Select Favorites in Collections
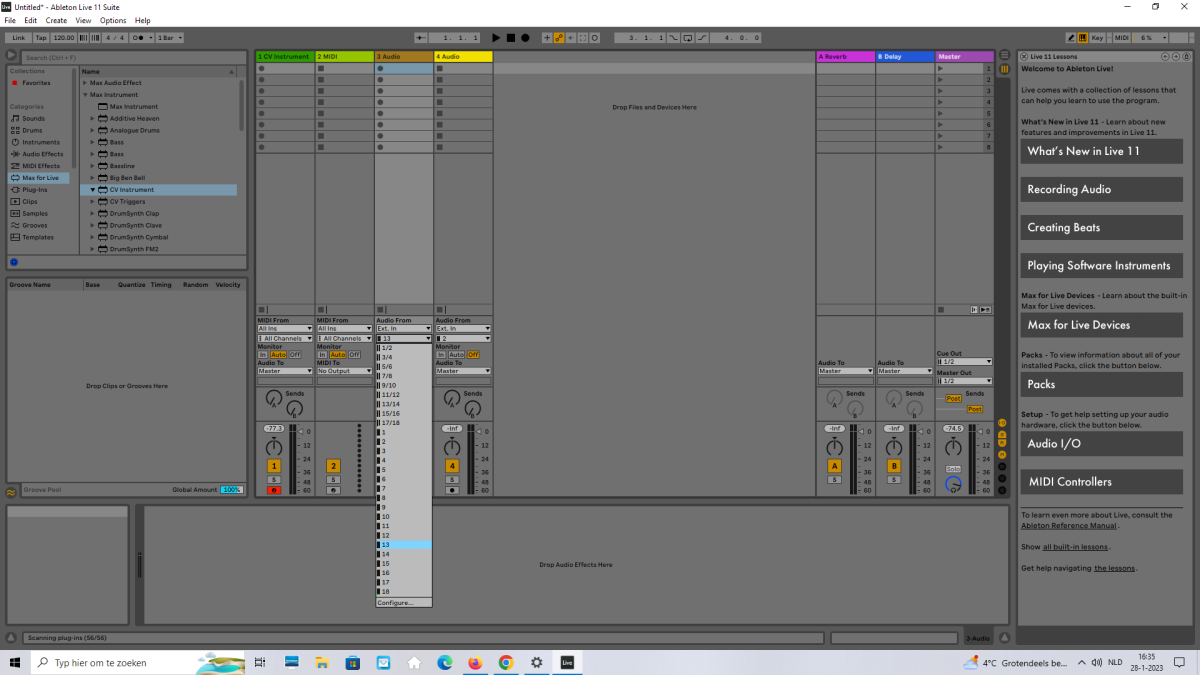The height and width of the screenshot is (675, 1200). (x=37, y=83)
